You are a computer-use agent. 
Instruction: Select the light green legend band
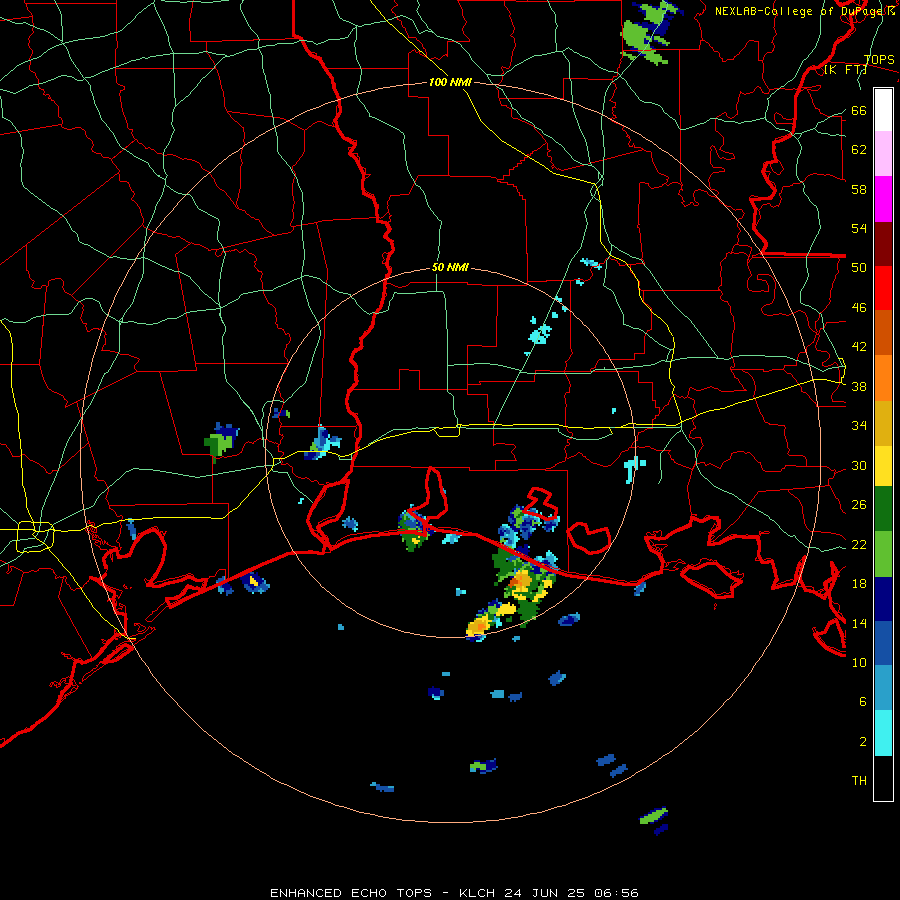point(883,553)
